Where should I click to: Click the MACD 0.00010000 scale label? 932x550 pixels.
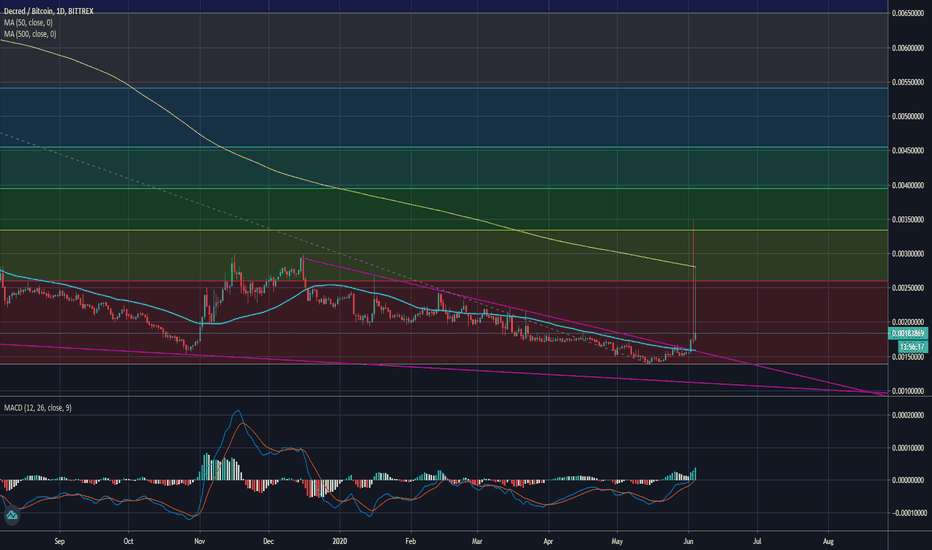pyautogui.click(x=908, y=448)
